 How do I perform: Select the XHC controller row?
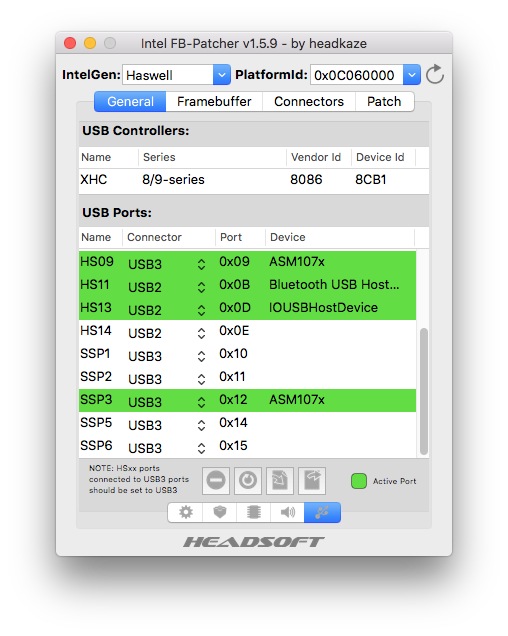click(x=254, y=180)
